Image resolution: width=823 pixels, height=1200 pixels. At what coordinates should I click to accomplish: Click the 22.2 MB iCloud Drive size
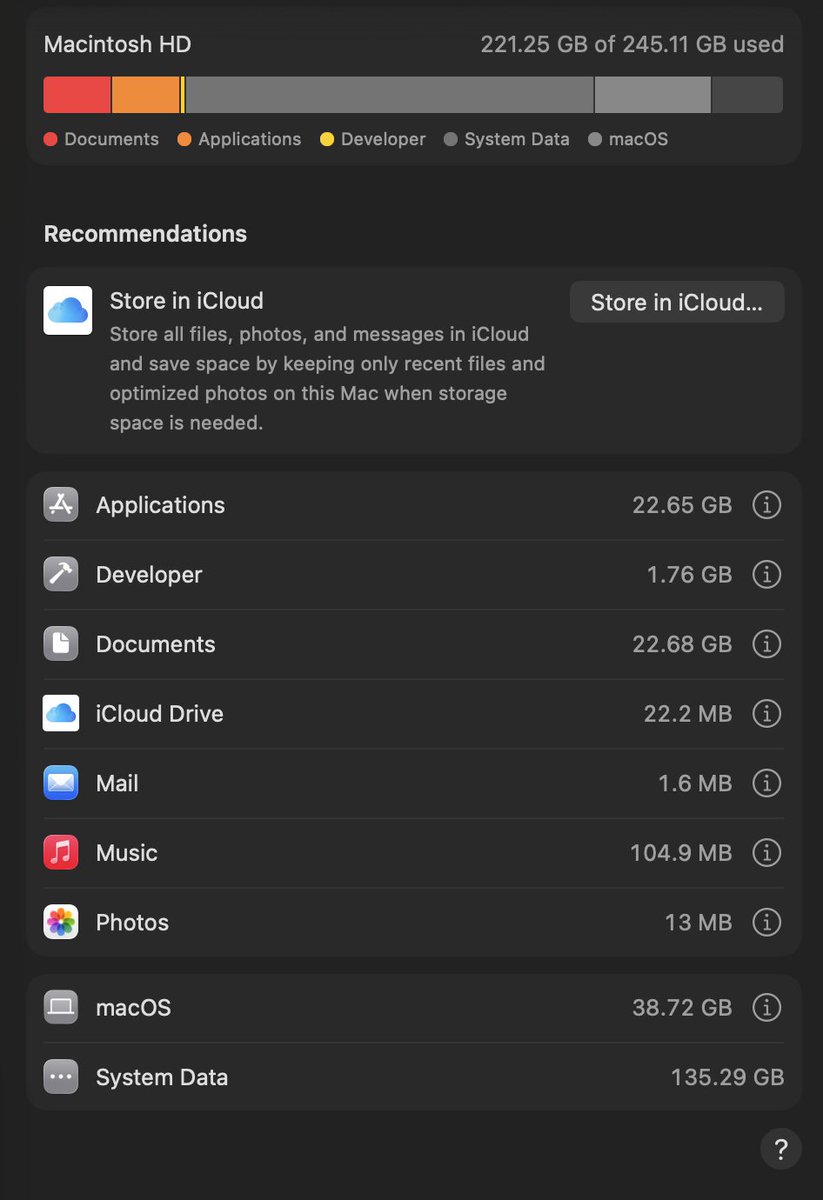(688, 714)
